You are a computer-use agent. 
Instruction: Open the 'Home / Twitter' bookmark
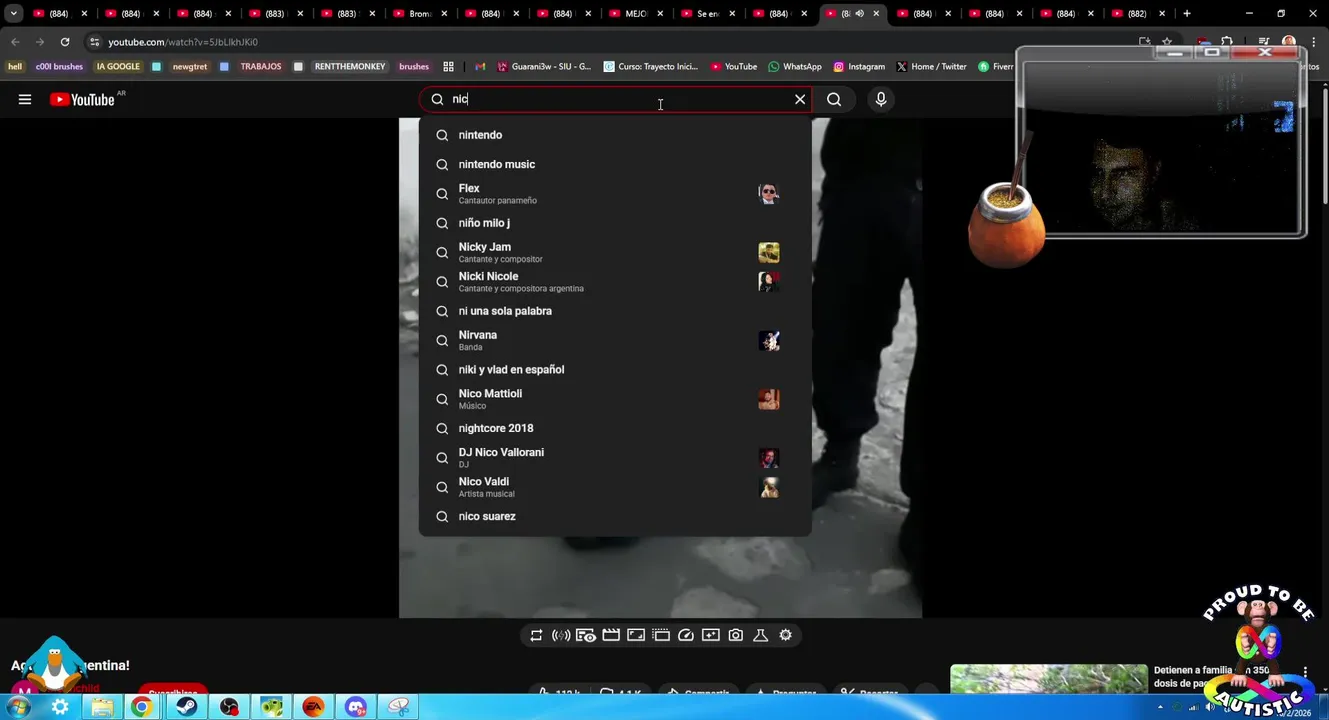[x=931, y=67]
